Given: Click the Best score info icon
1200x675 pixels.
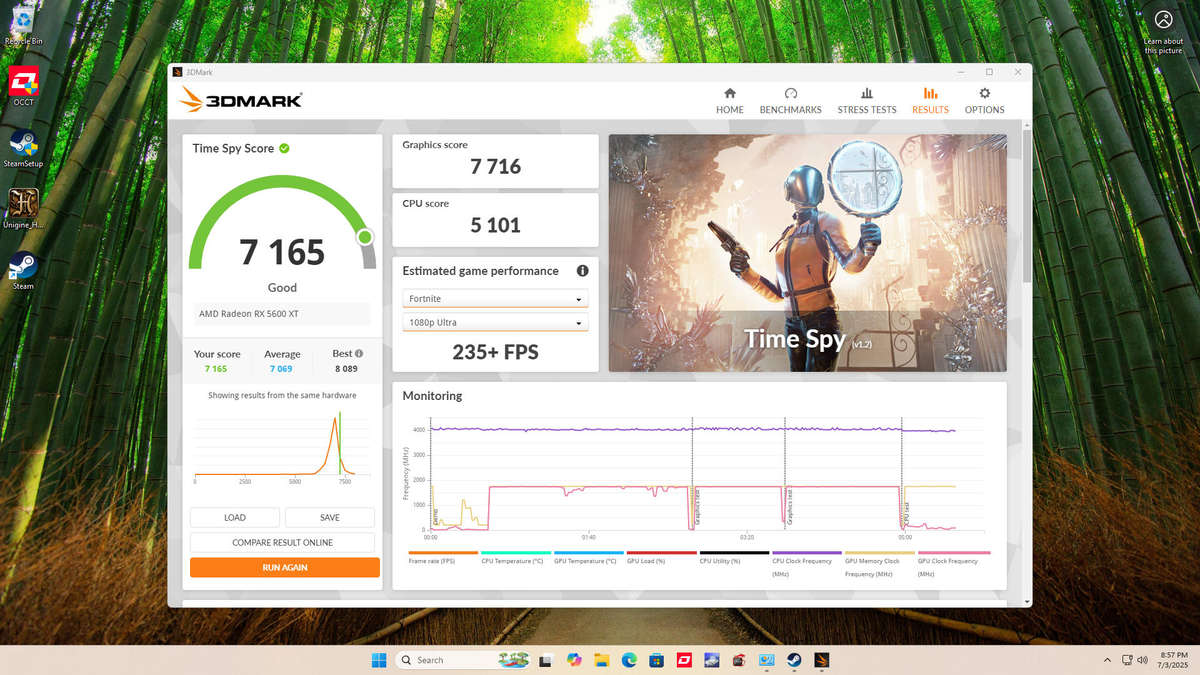Looking at the screenshot, I should pos(361,352).
